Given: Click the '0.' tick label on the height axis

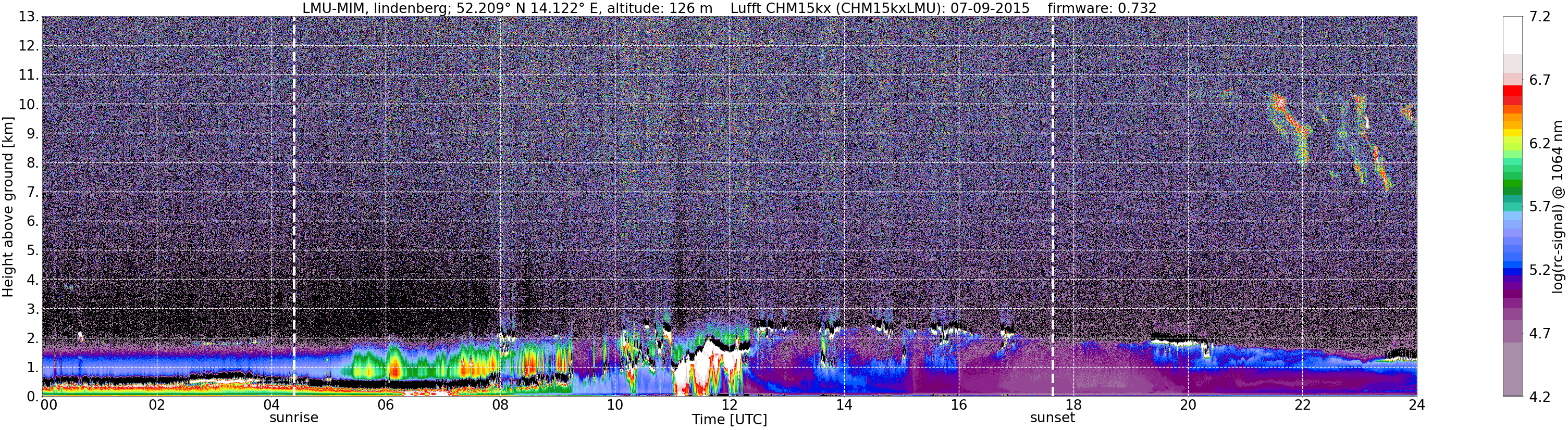Looking at the screenshot, I should point(33,397).
